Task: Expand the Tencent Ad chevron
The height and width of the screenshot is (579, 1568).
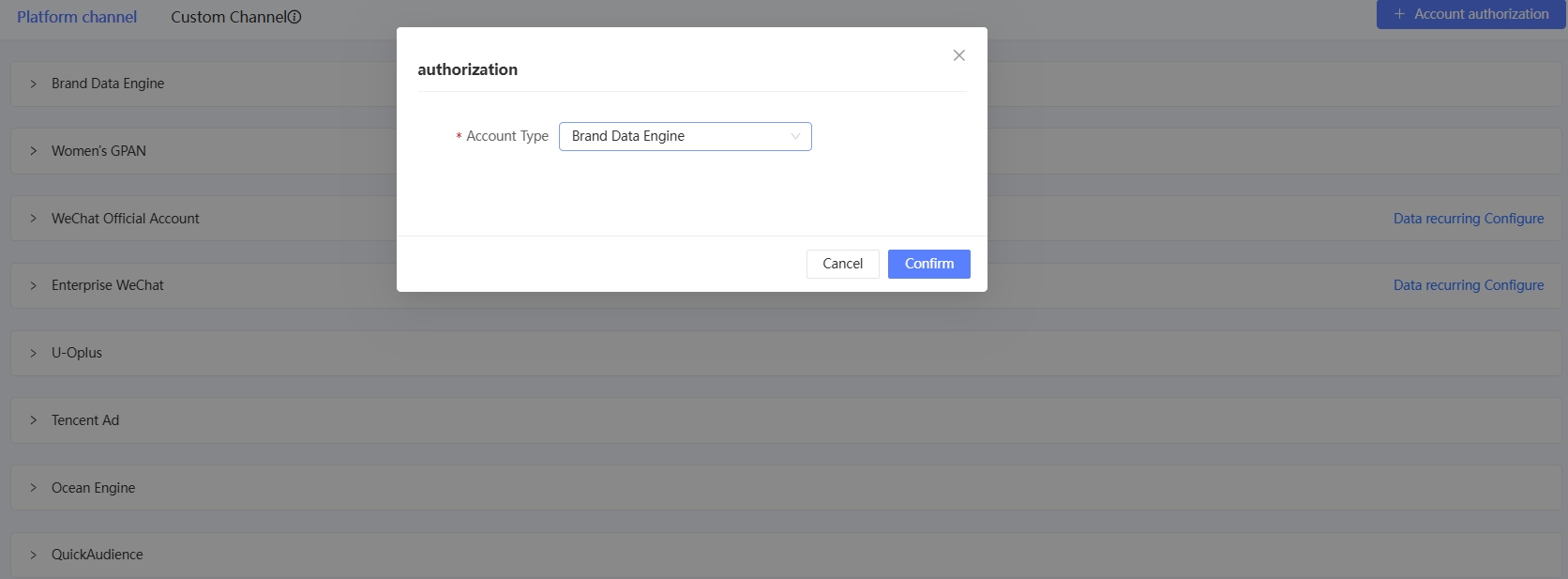Action: click(34, 420)
